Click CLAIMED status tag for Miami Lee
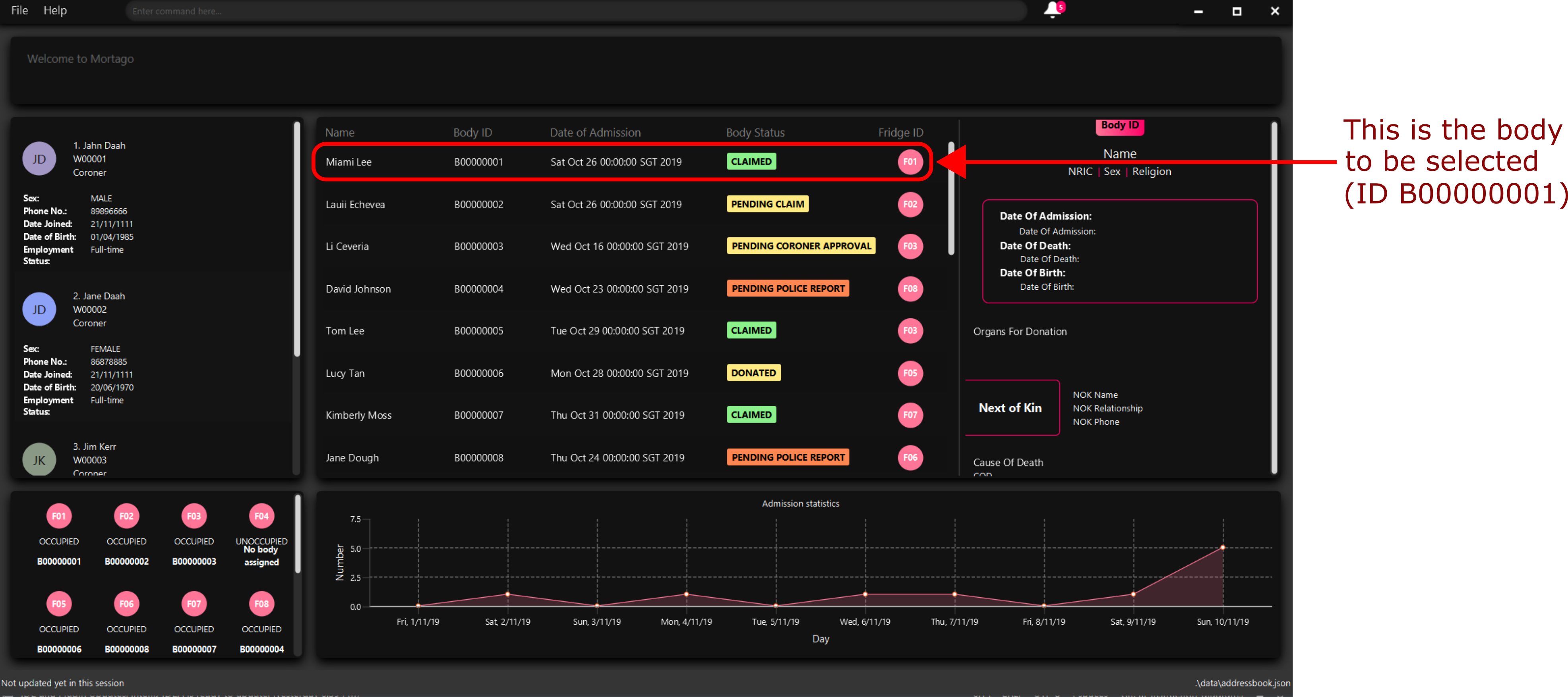1568x697 pixels. point(751,161)
